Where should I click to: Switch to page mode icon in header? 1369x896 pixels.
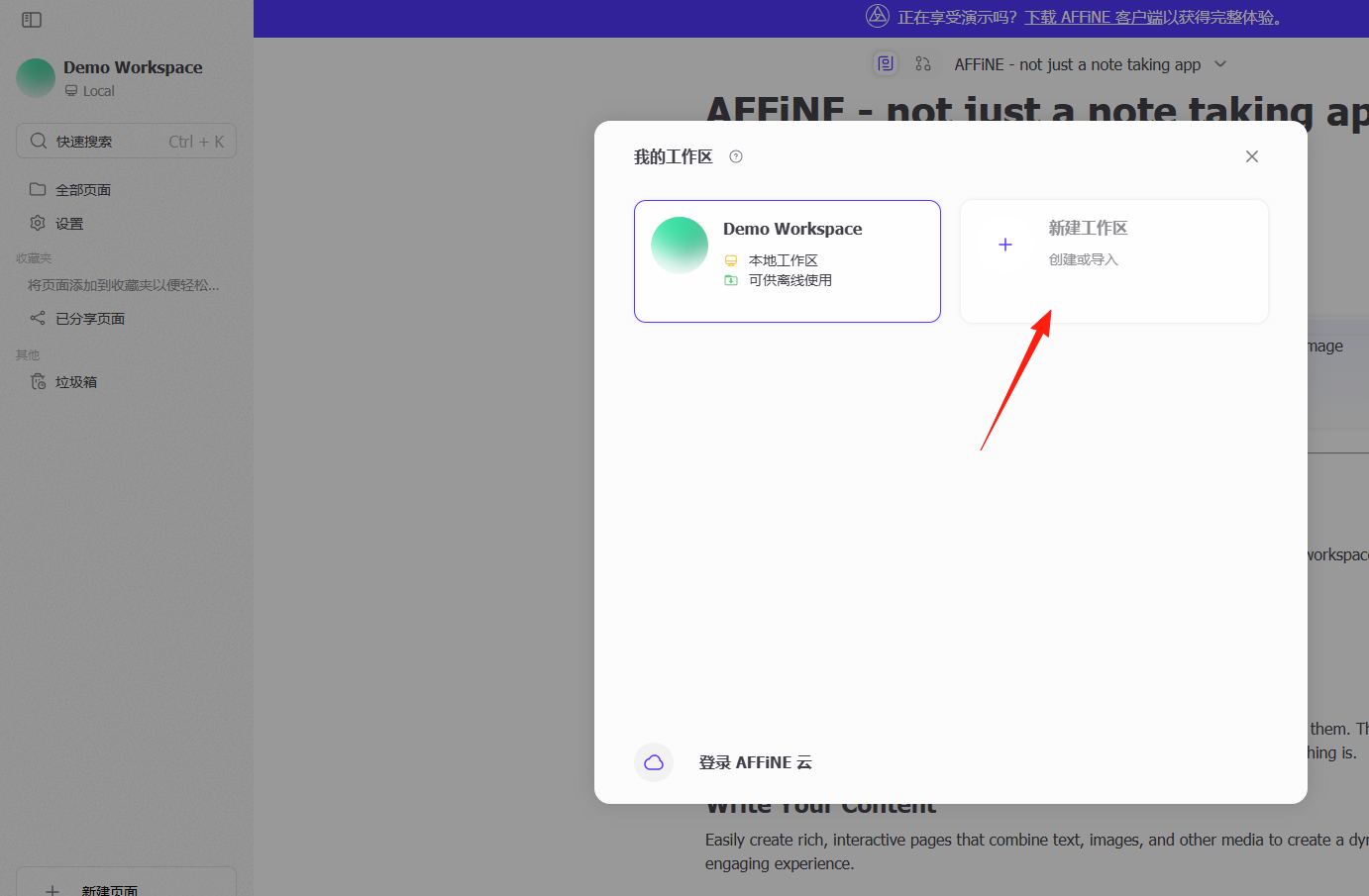pyautogui.click(x=886, y=64)
